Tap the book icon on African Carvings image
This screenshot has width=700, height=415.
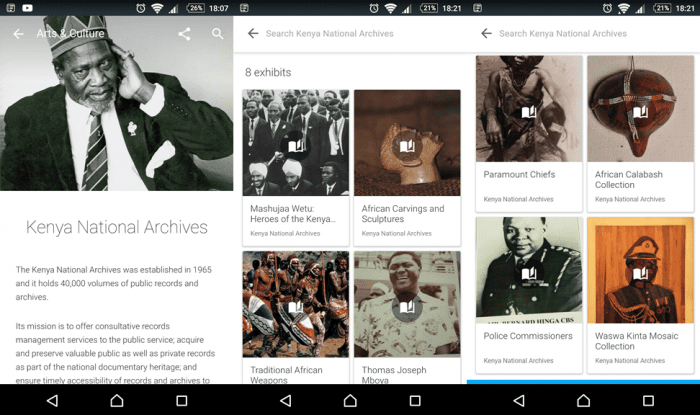407,145
